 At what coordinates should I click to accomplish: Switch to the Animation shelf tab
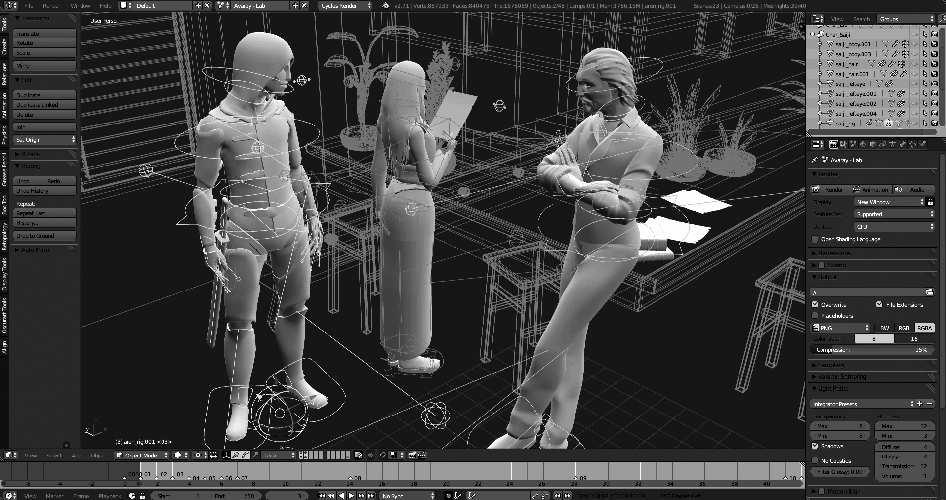pos(4,106)
